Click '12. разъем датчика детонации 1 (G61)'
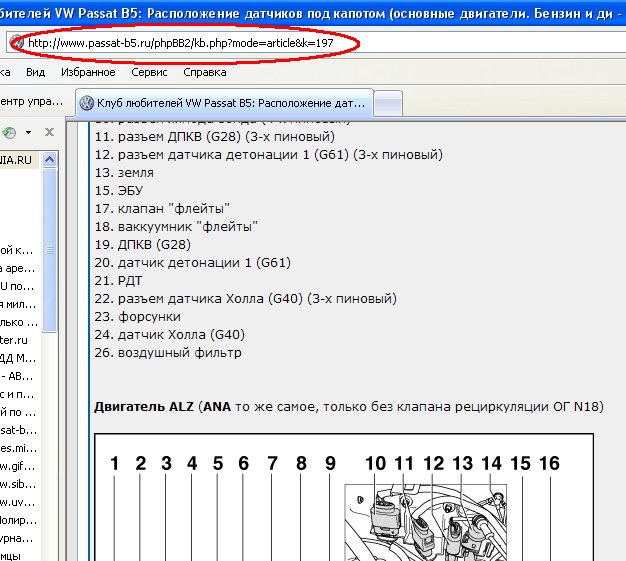Viewport: 626px width, 561px height. pyautogui.click(x=269, y=155)
